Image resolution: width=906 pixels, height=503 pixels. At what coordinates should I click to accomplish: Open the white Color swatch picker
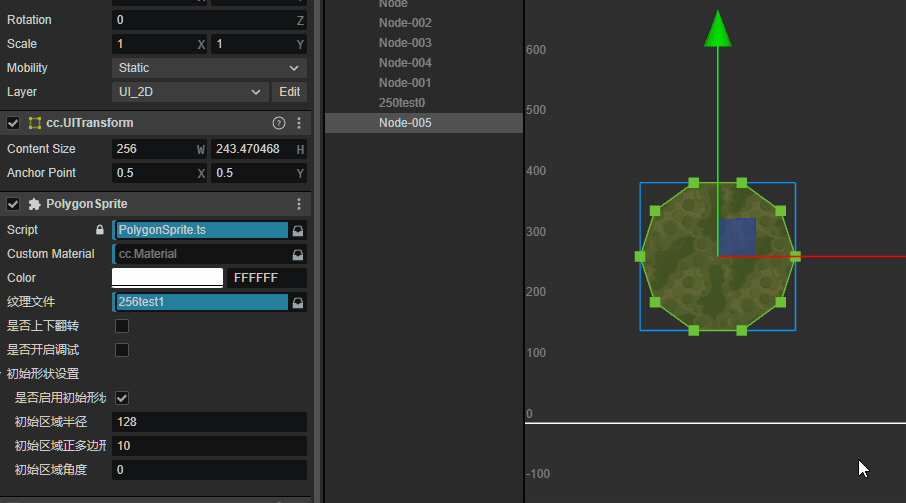[x=167, y=278]
